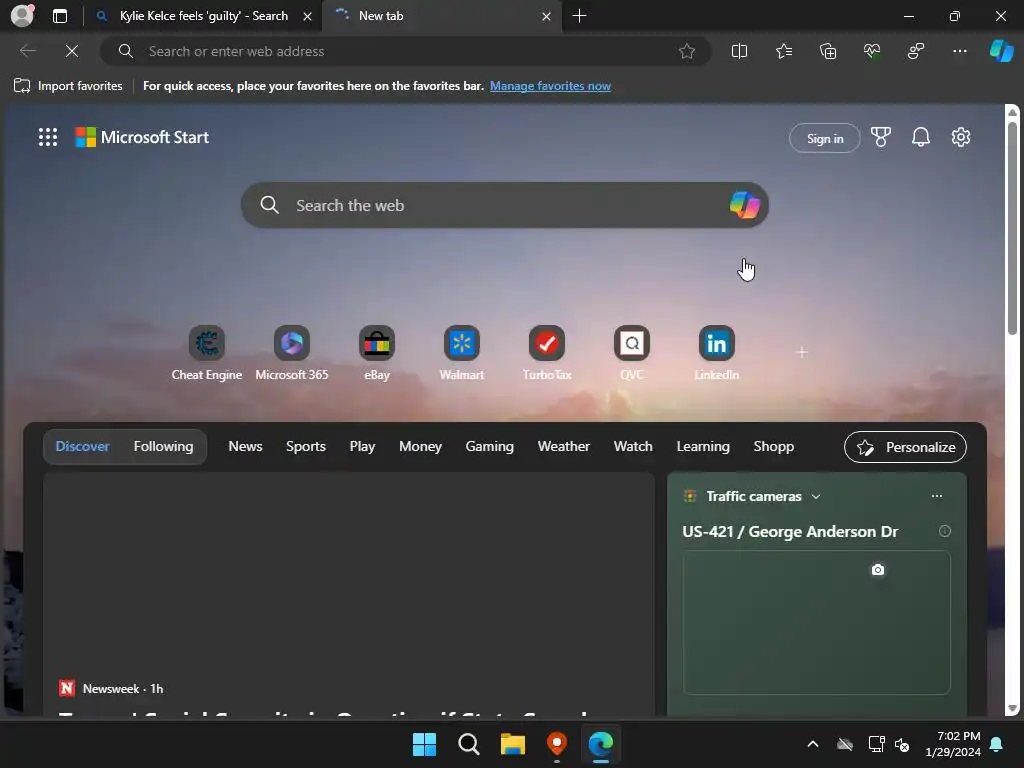Open the Walmart quick link
Image resolution: width=1024 pixels, height=768 pixels.
[x=462, y=353]
